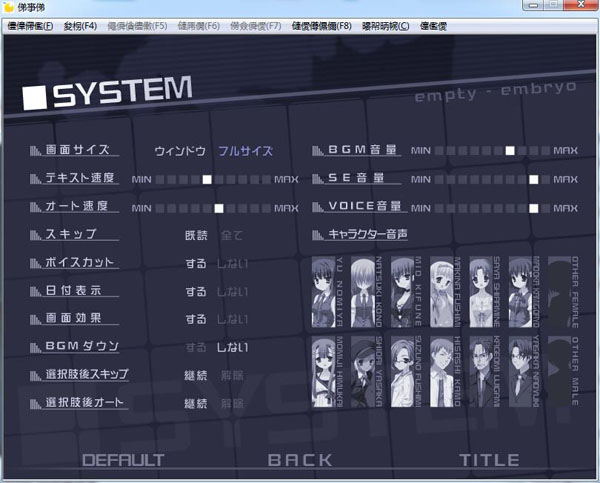Enable 画面効果 with する

(196, 319)
